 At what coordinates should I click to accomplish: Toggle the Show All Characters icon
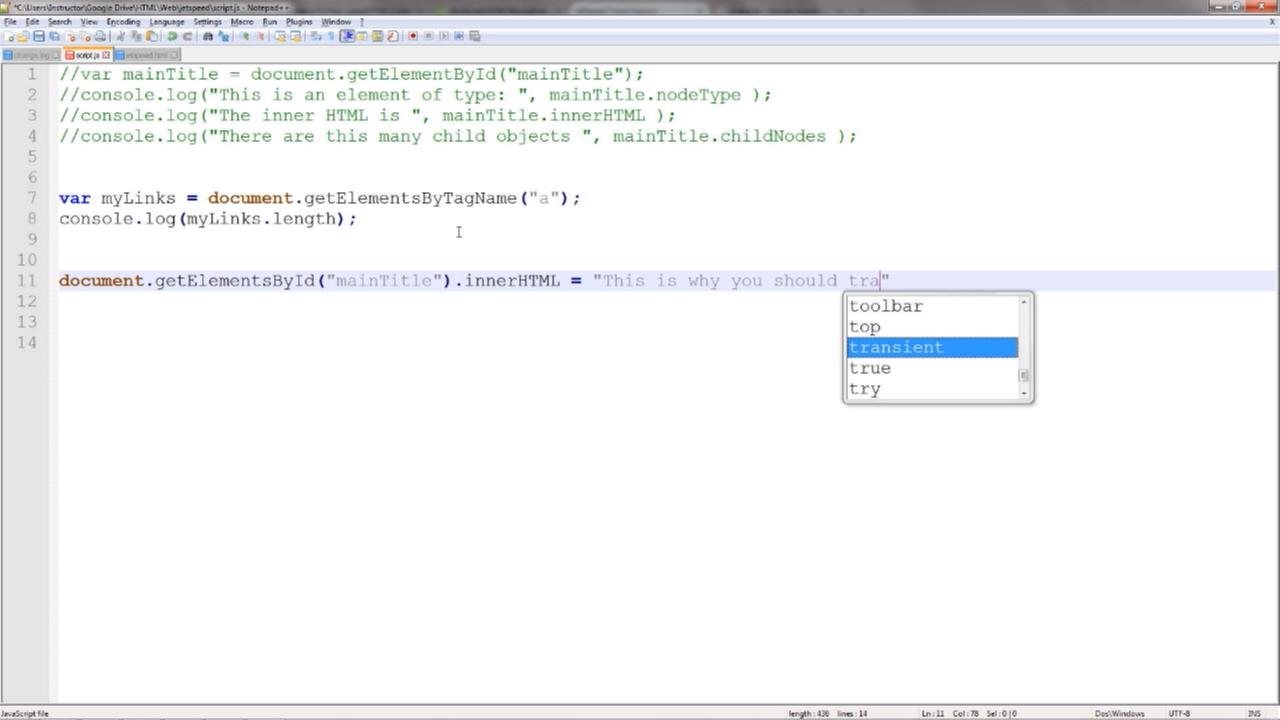point(331,36)
